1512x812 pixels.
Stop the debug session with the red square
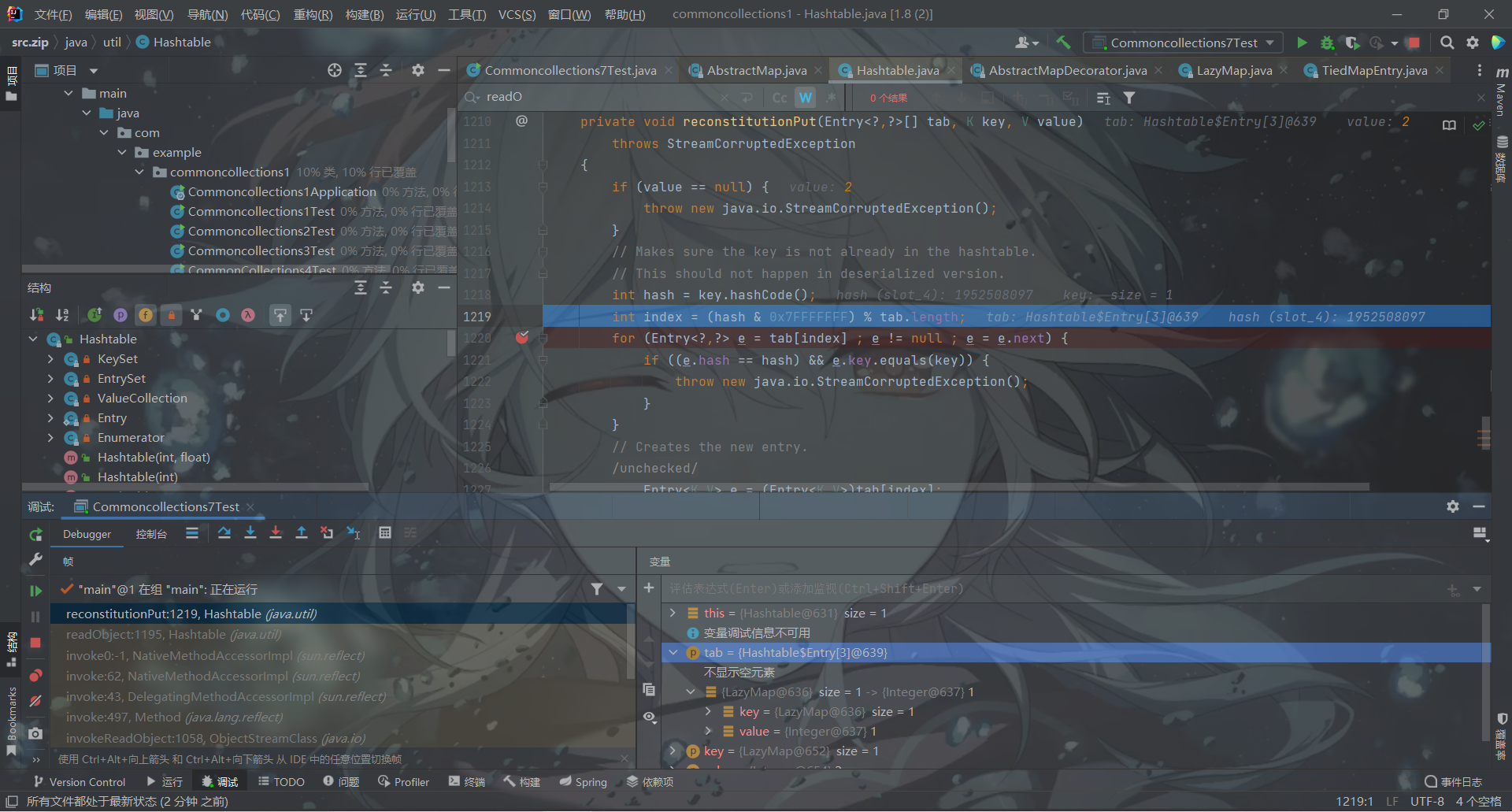coord(35,643)
